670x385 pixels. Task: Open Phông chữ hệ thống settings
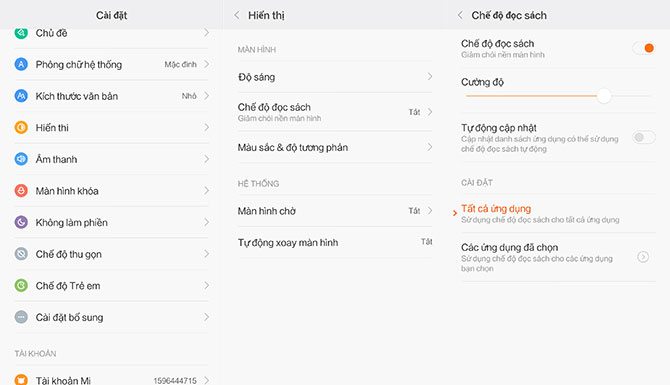[x=112, y=64]
